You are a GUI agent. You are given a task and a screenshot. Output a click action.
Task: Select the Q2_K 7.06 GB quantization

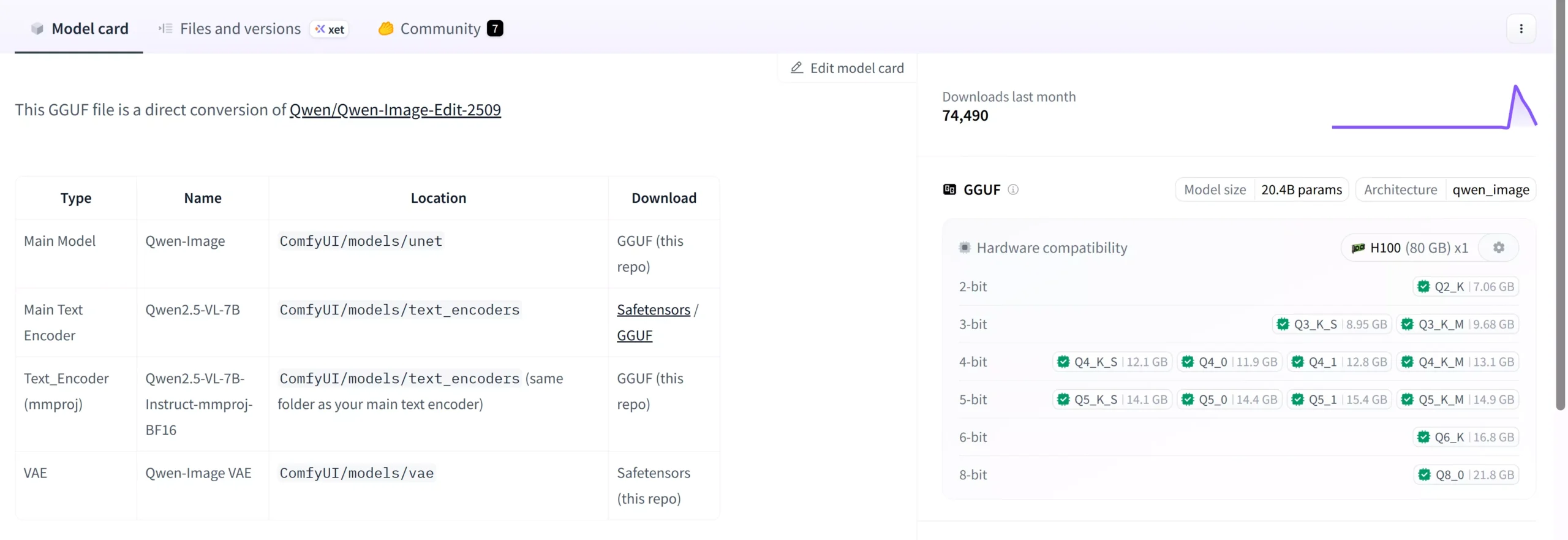pos(1466,286)
